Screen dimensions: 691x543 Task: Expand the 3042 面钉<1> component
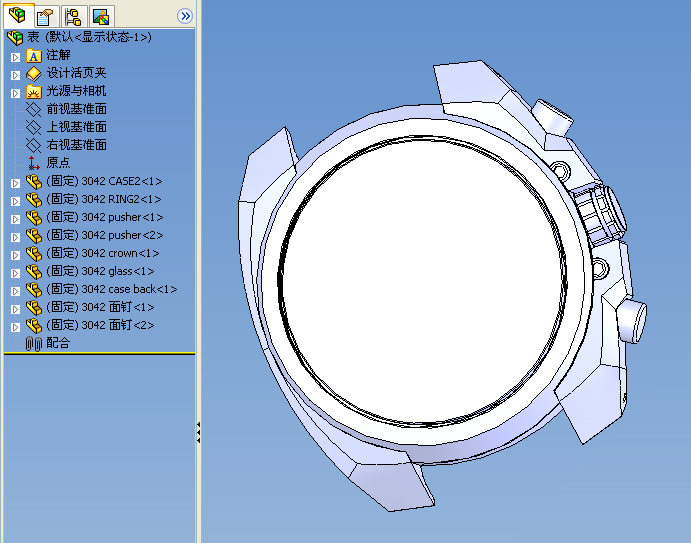coord(15,309)
